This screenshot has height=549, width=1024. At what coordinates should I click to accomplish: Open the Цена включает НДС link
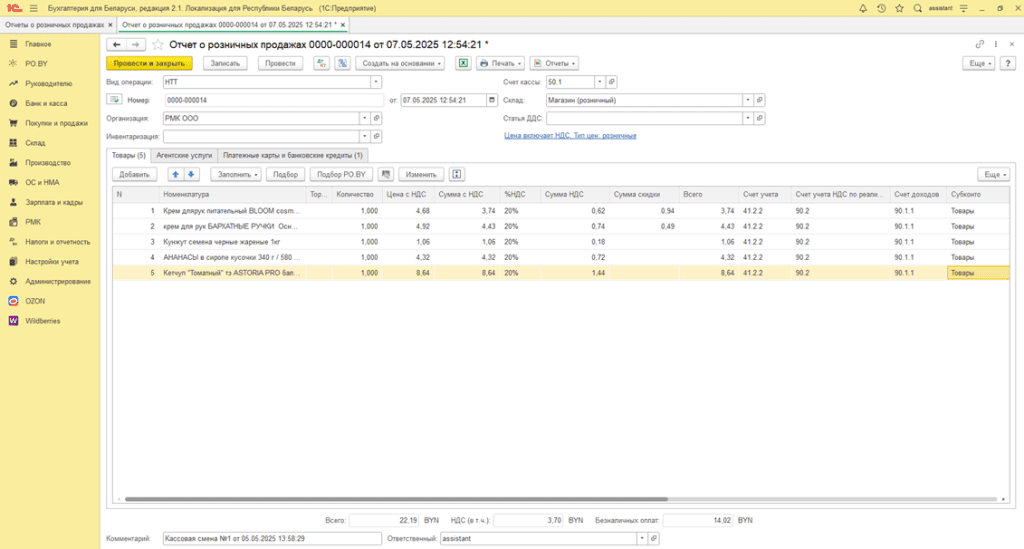(x=570, y=136)
